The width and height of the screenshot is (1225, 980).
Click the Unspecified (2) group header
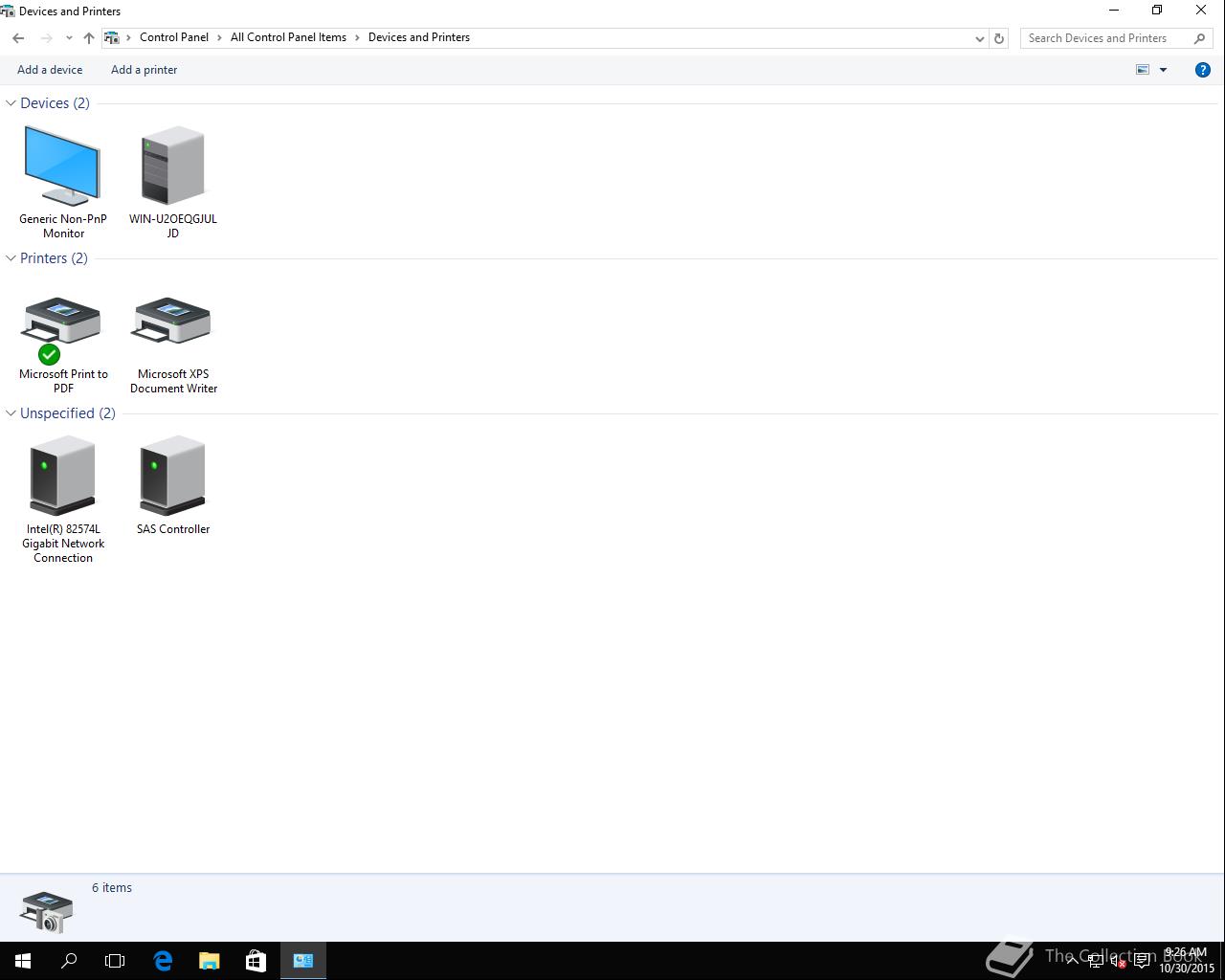[x=68, y=413]
